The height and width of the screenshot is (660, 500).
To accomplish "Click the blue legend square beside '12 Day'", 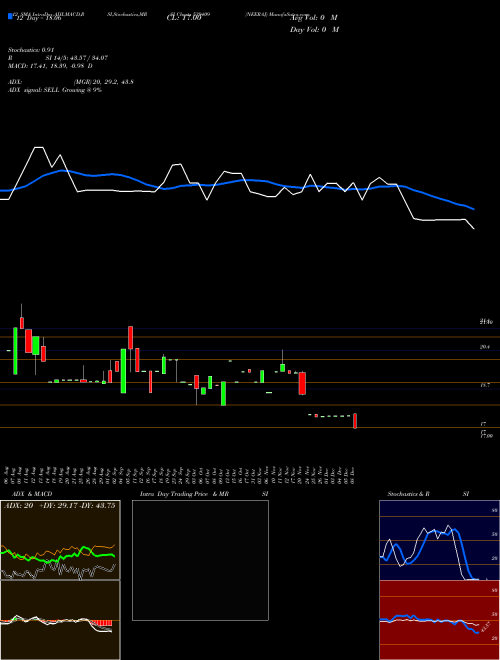I will pos(10,16).
